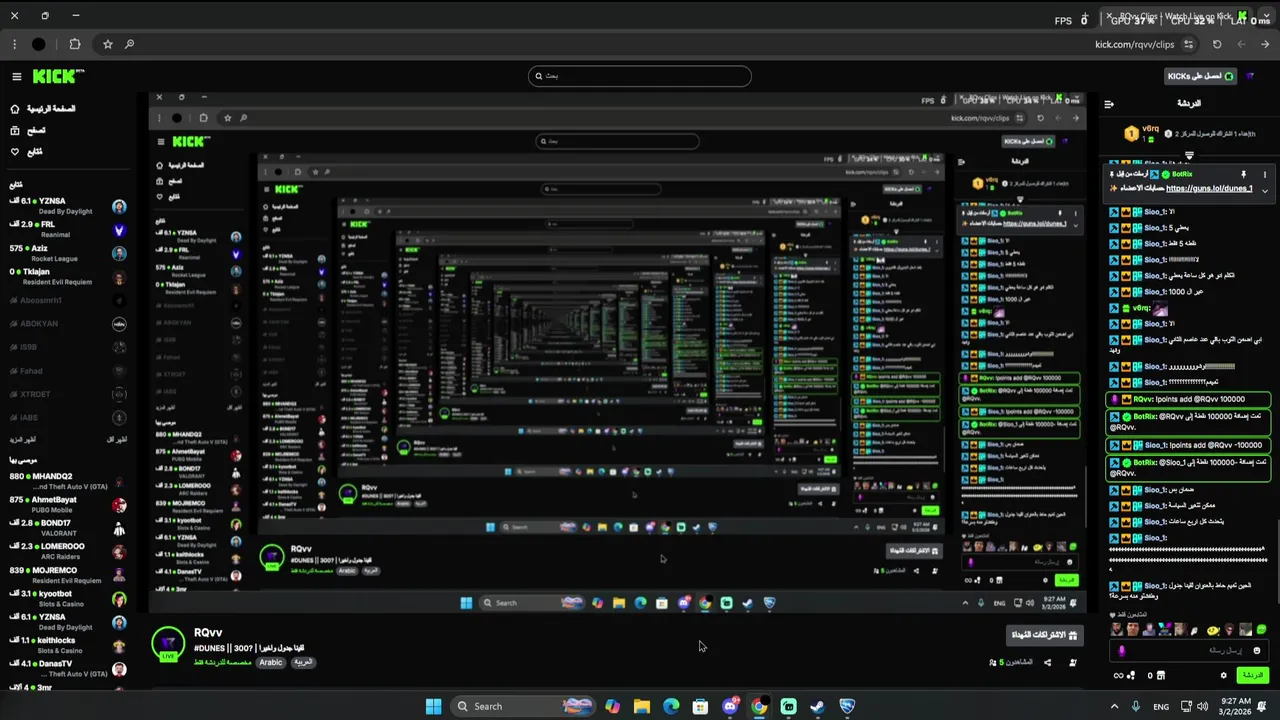Open the Kick hamburger sidebar menu
The width and height of the screenshot is (1280, 720).
[x=16, y=76]
